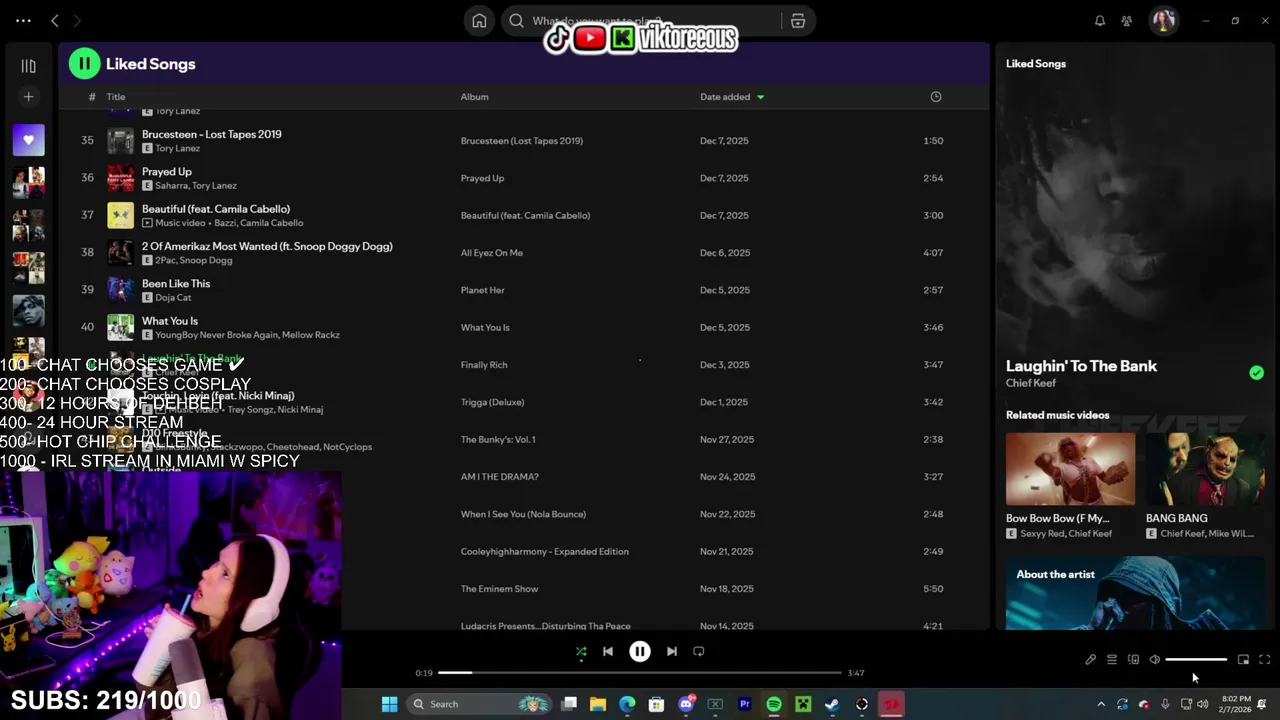1280x720 pixels.
Task: Click the Liked Songs header in right panel
Action: click(1036, 64)
